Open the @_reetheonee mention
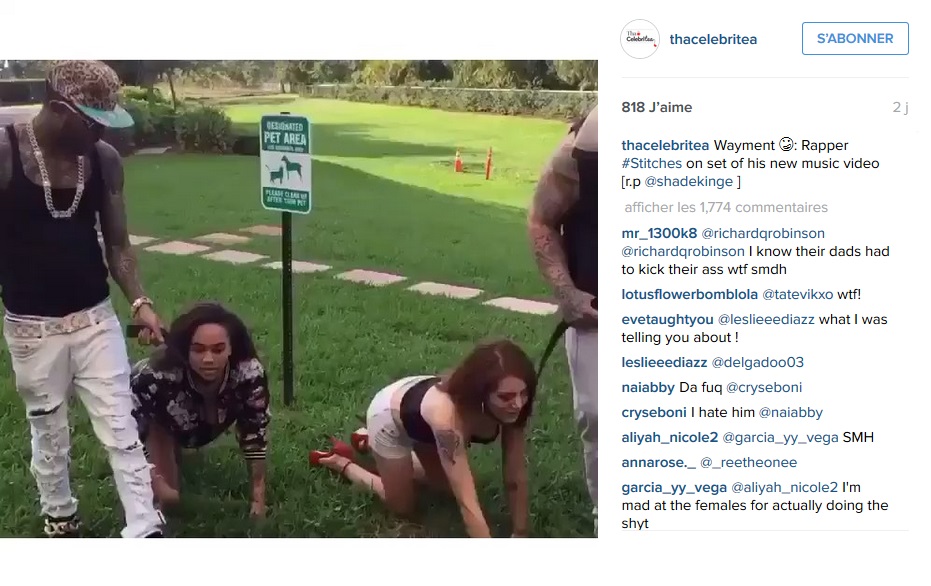 pyautogui.click(x=748, y=463)
